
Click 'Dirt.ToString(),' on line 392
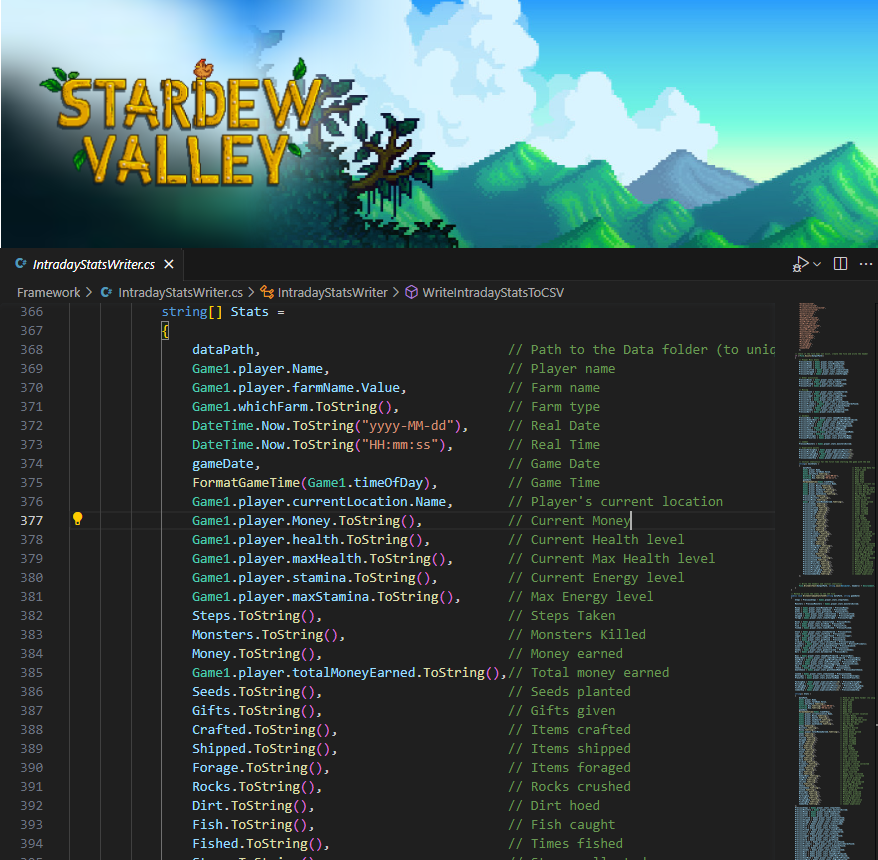pos(253,806)
